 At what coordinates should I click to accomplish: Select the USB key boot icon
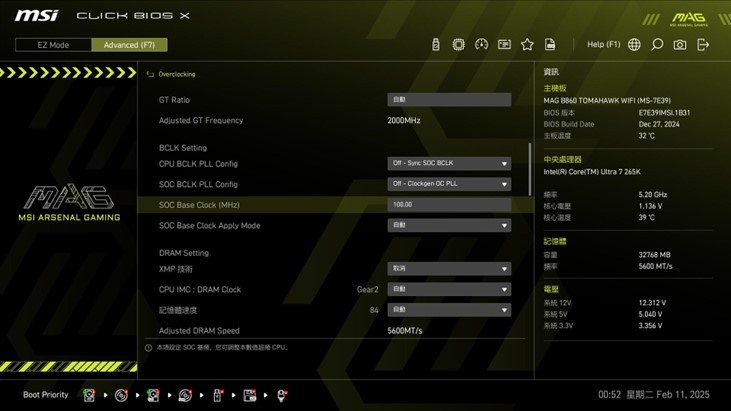click(x=217, y=395)
